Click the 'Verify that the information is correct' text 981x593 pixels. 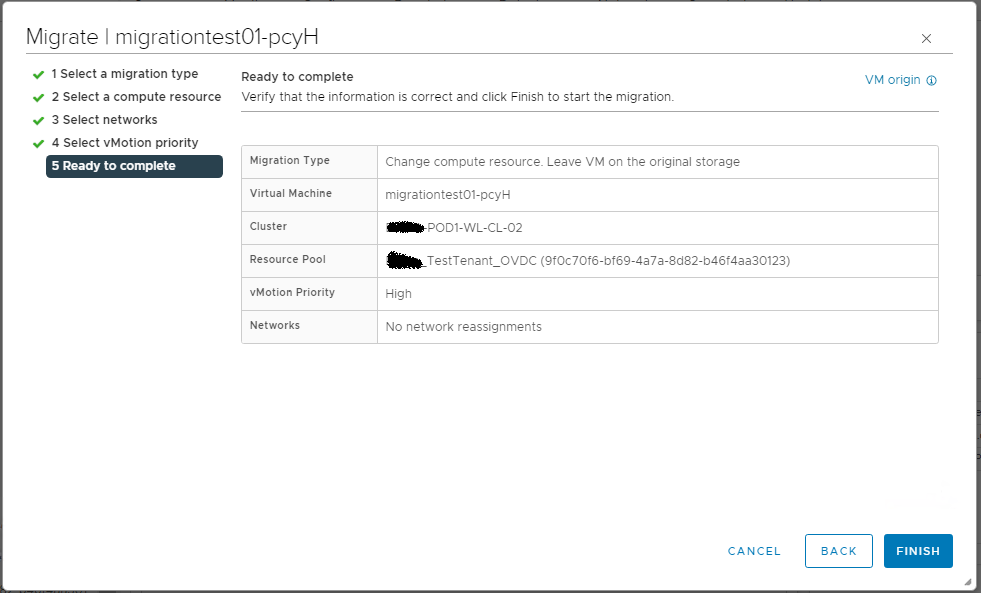[x=457, y=97]
